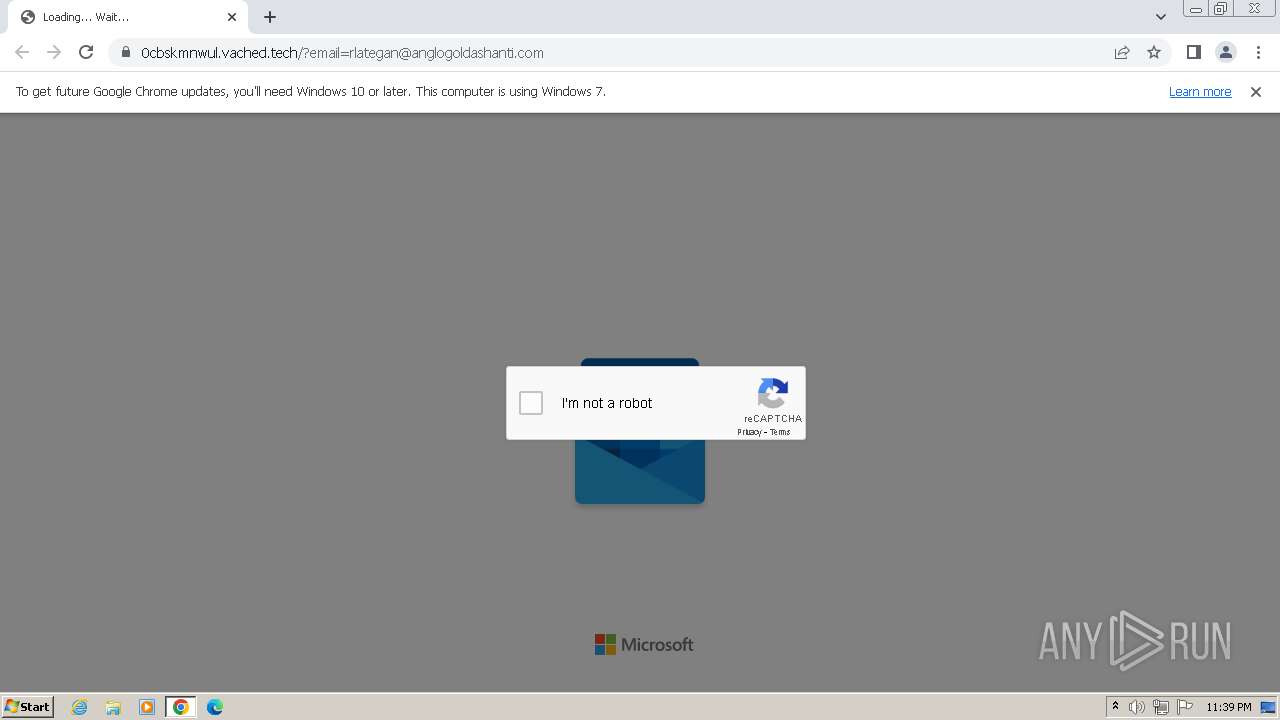Viewport: 1280px width, 720px height.
Task: Switch to Chrome taskbar button
Action: [181, 707]
